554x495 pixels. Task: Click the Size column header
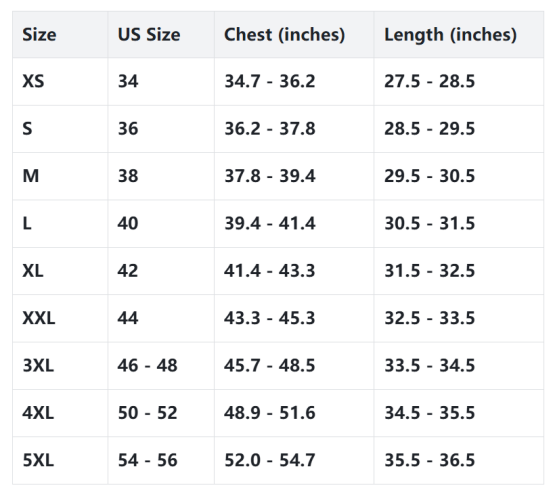coord(39,35)
